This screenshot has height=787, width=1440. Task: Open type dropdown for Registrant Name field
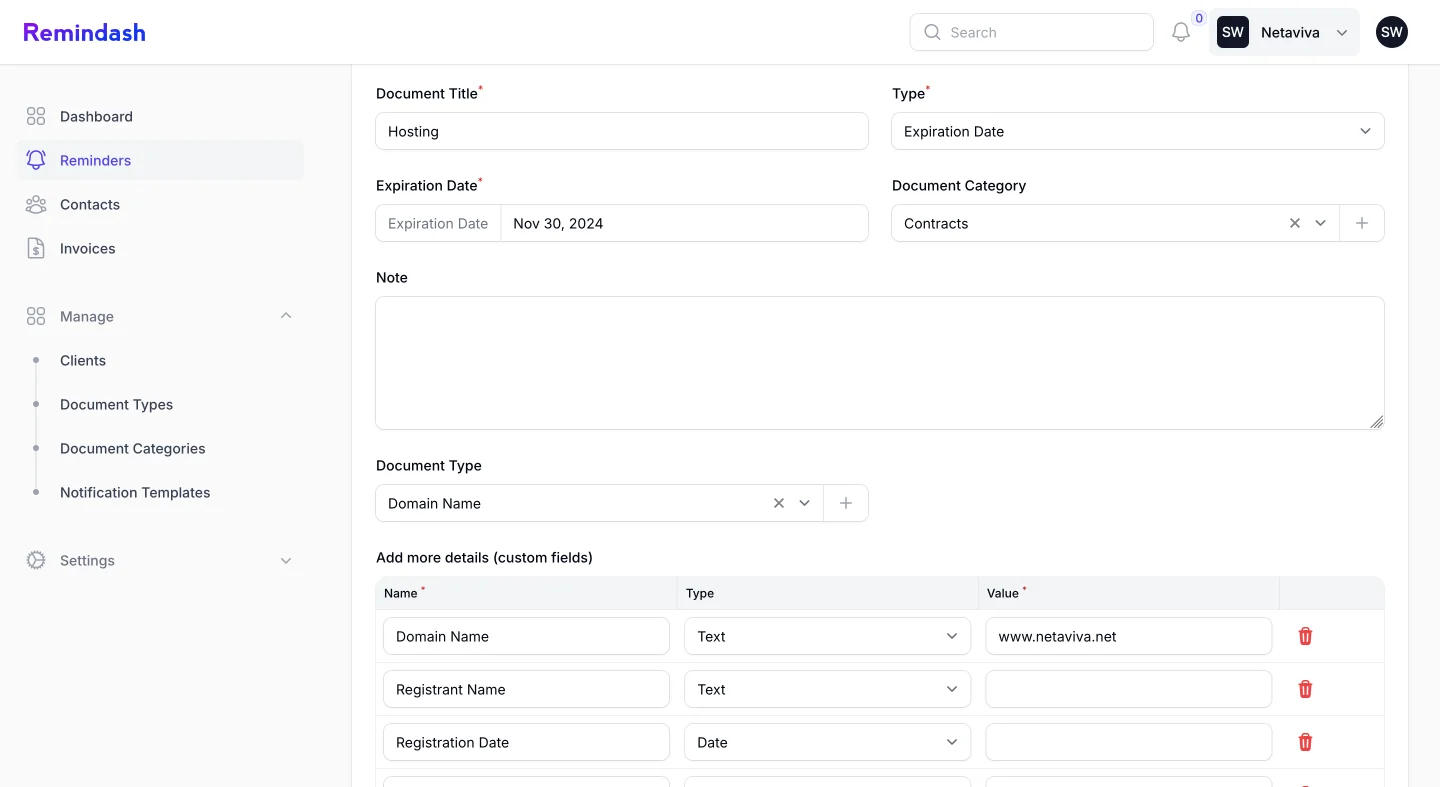(827, 689)
